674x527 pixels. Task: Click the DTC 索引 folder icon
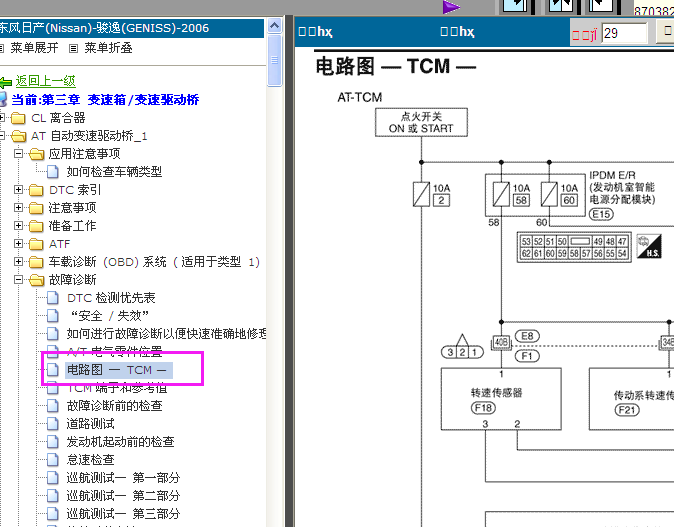(x=36, y=190)
